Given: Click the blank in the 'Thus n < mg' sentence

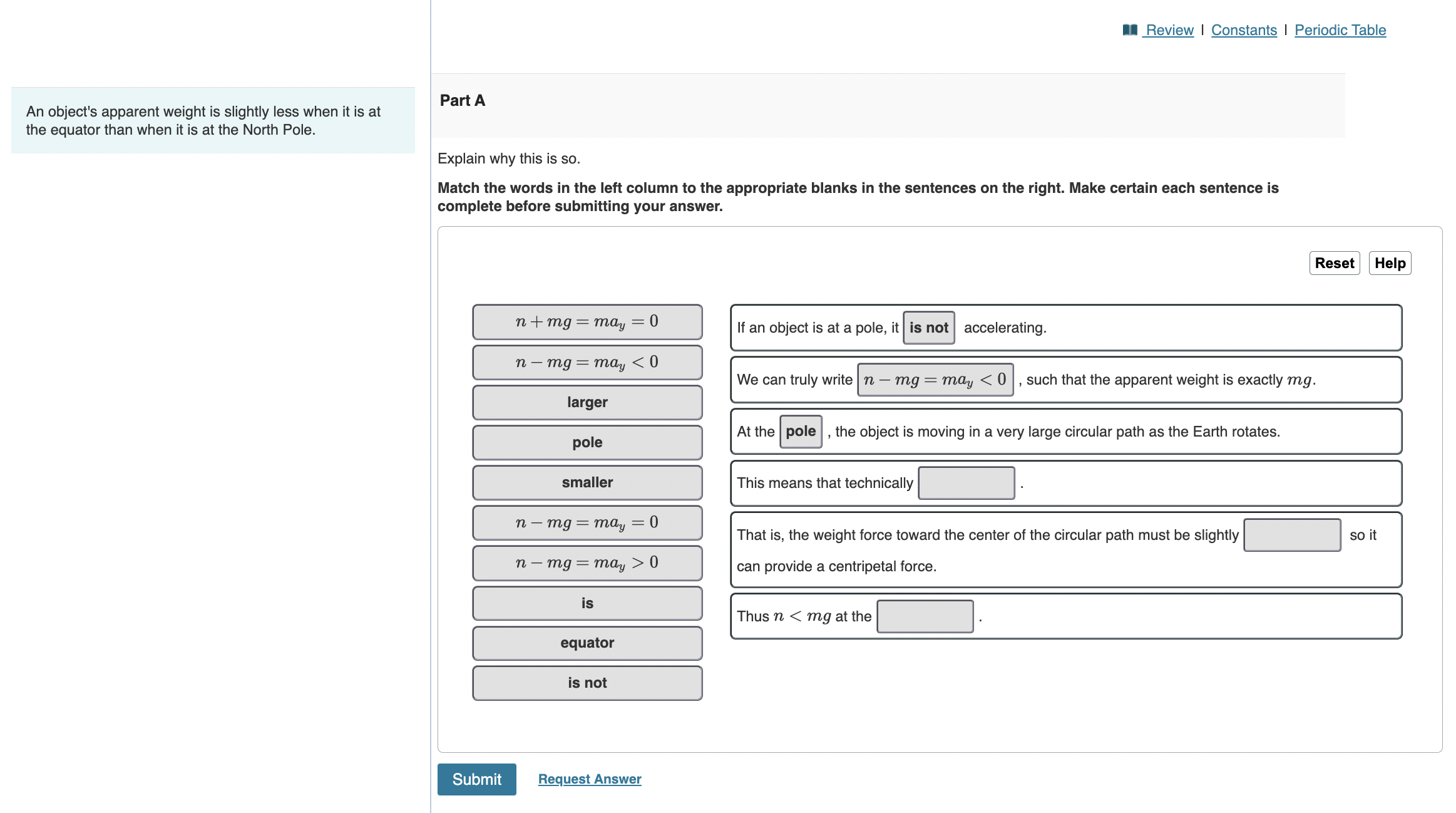Looking at the screenshot, I should pyautogui.click(x=925, y=616).
